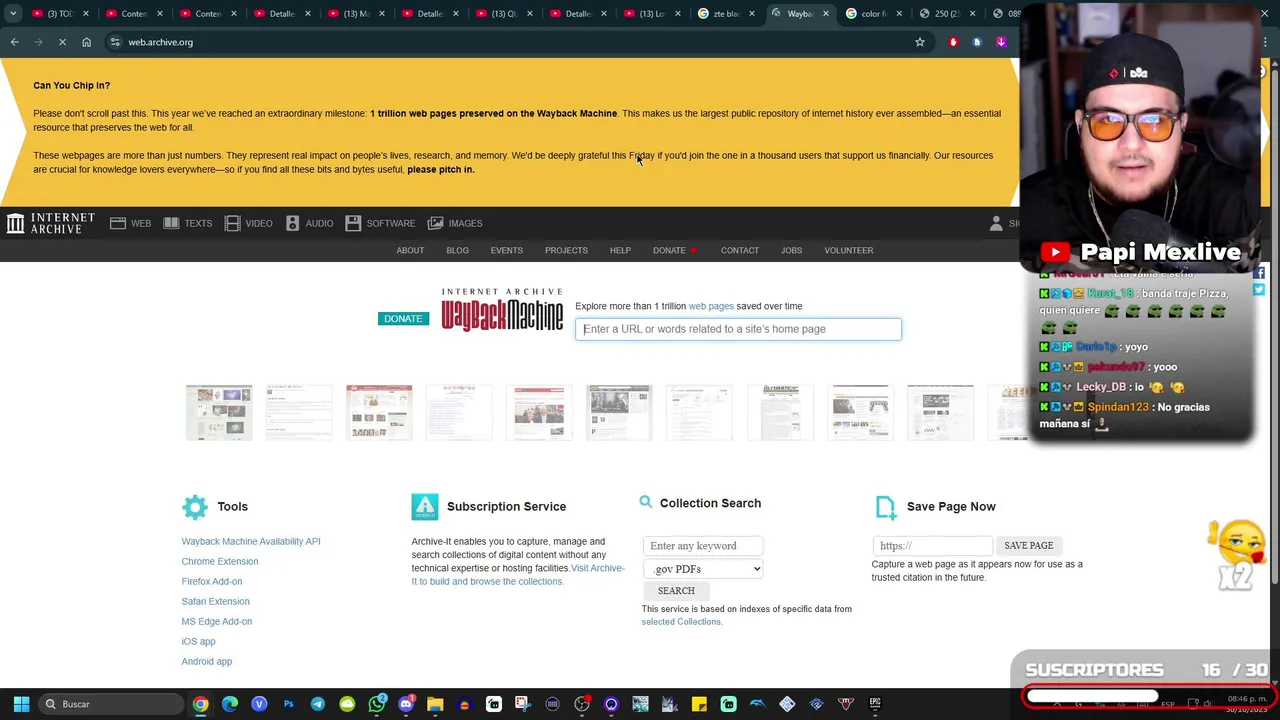Open the HELP menu item
This screenshot has width=1280, height=720.
tap(620, 250)
